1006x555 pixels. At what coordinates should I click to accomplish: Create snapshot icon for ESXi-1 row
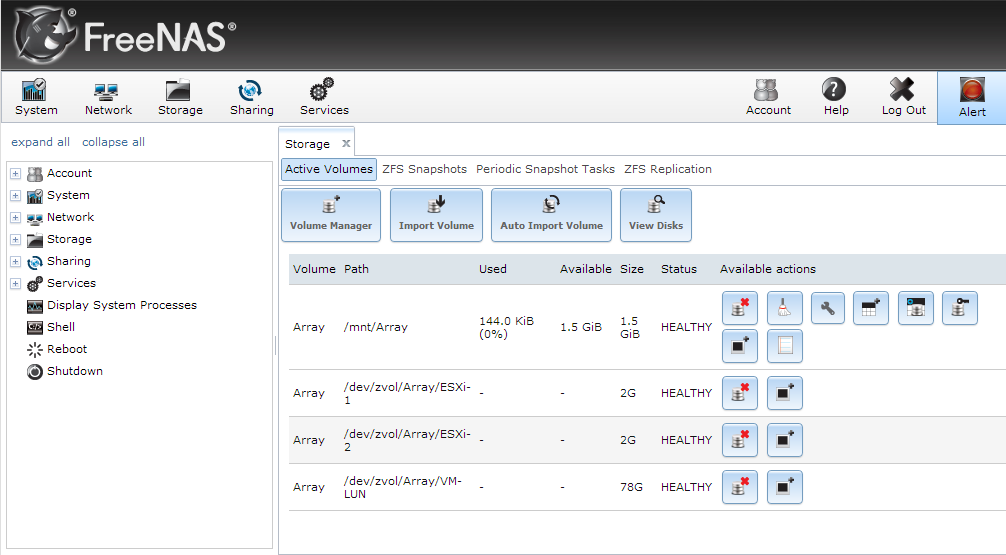[x=785, y=393]
